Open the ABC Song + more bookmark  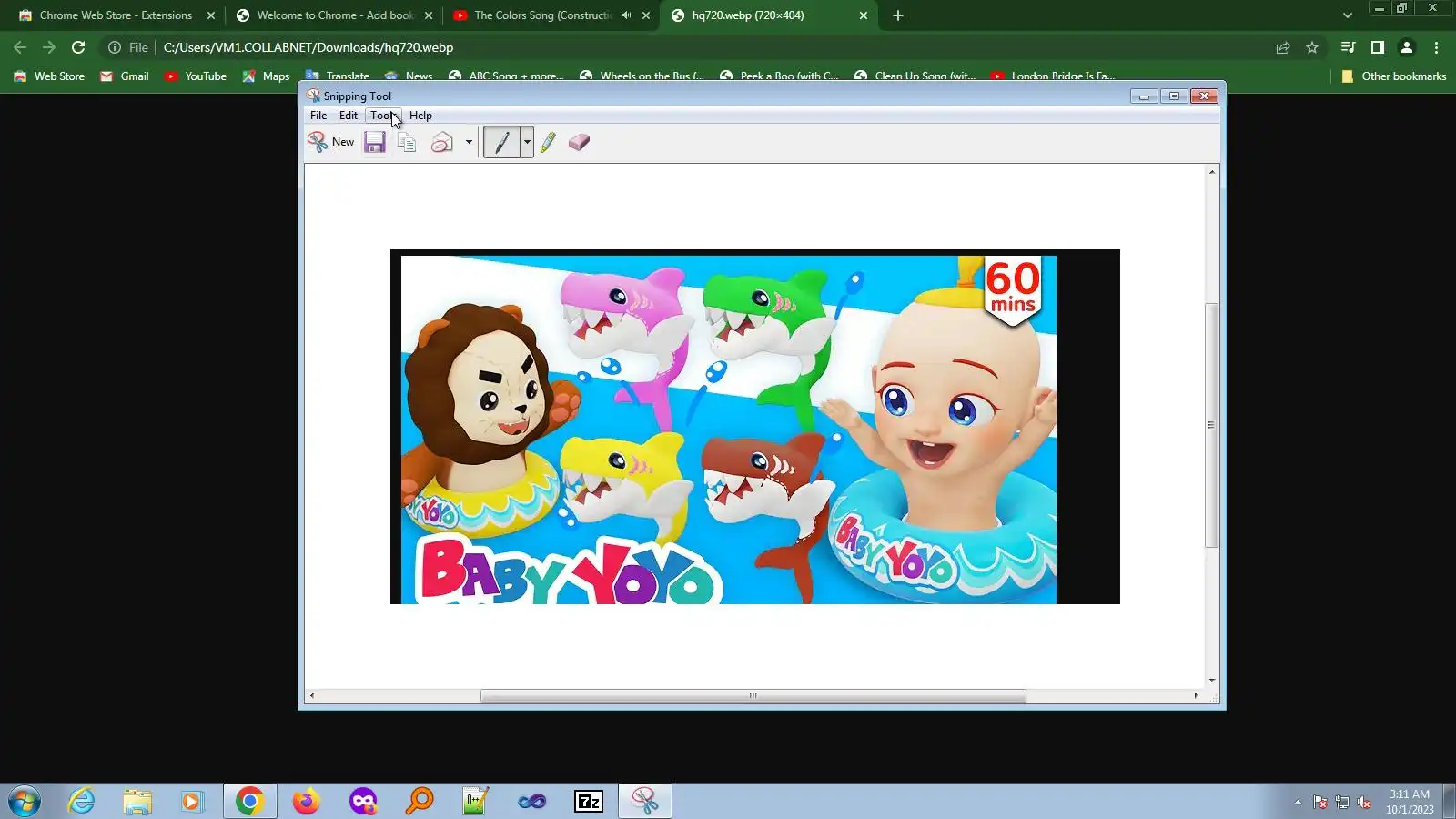click(x=506, y=76)
